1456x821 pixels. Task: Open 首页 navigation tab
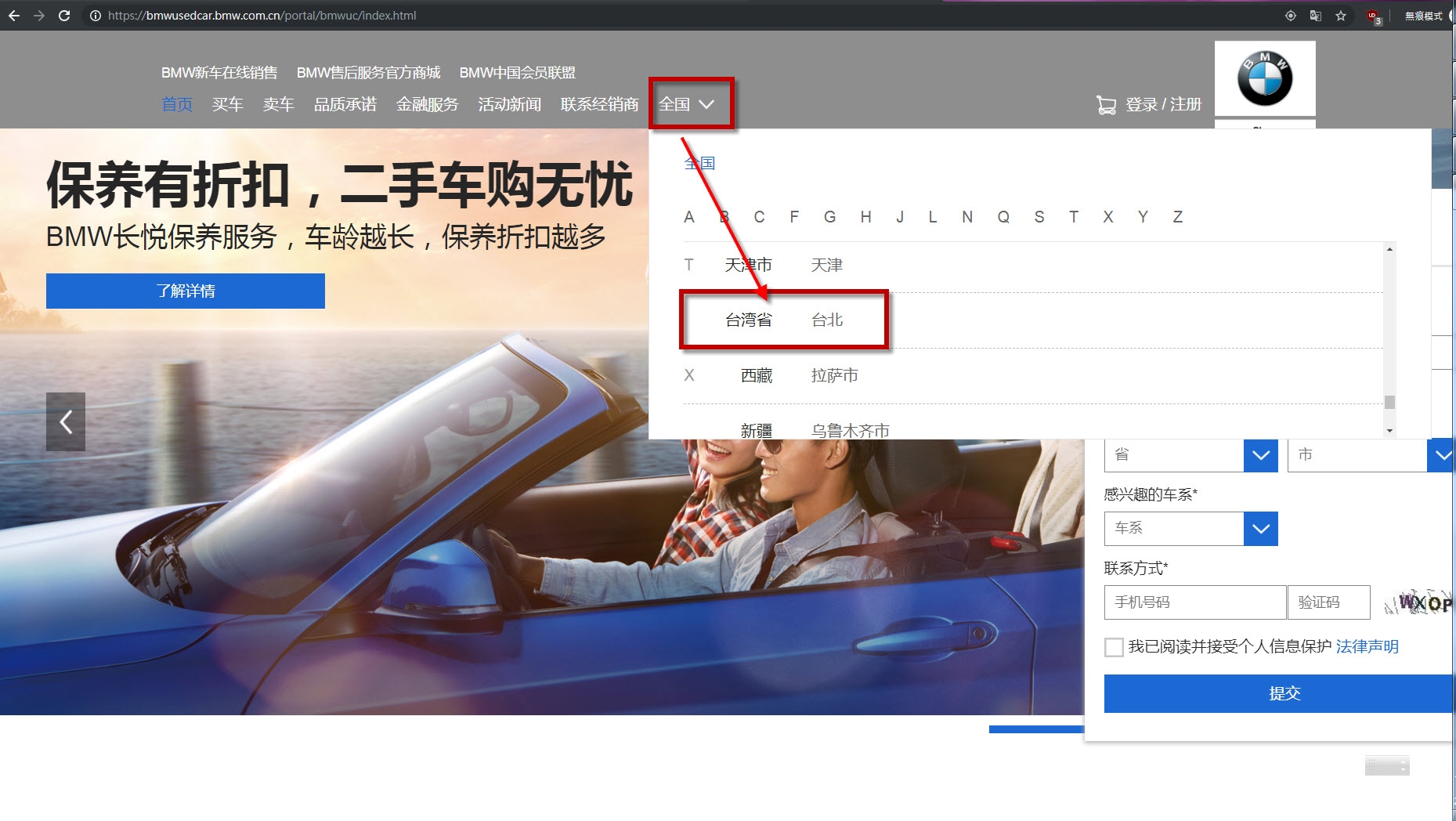[x=177, y=104]
